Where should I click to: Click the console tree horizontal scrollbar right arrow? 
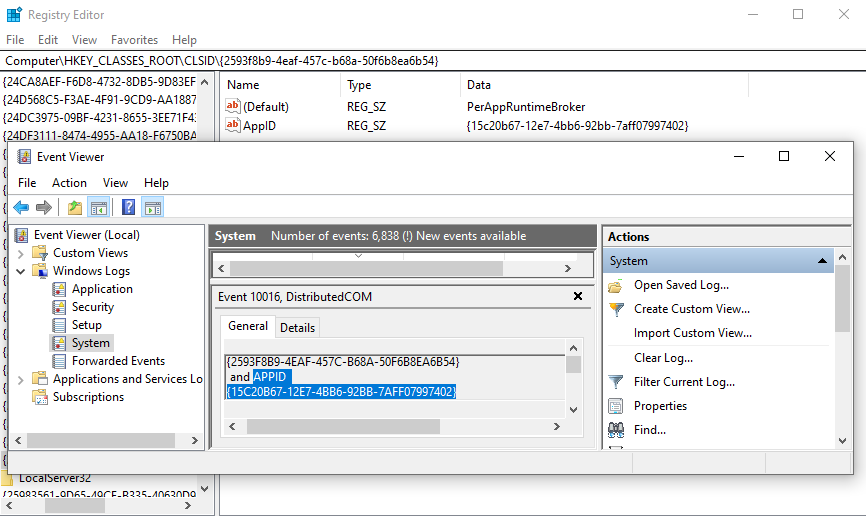(x=194, y=441)
